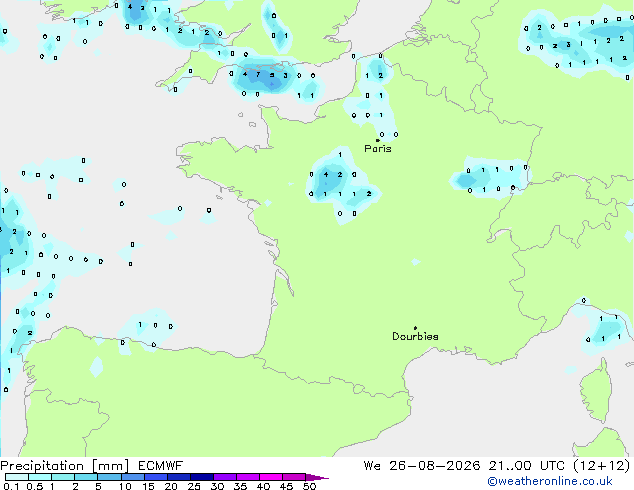
Task: Select the 0.5–1 mm legend swatch
Action: (x=40, y=477)
